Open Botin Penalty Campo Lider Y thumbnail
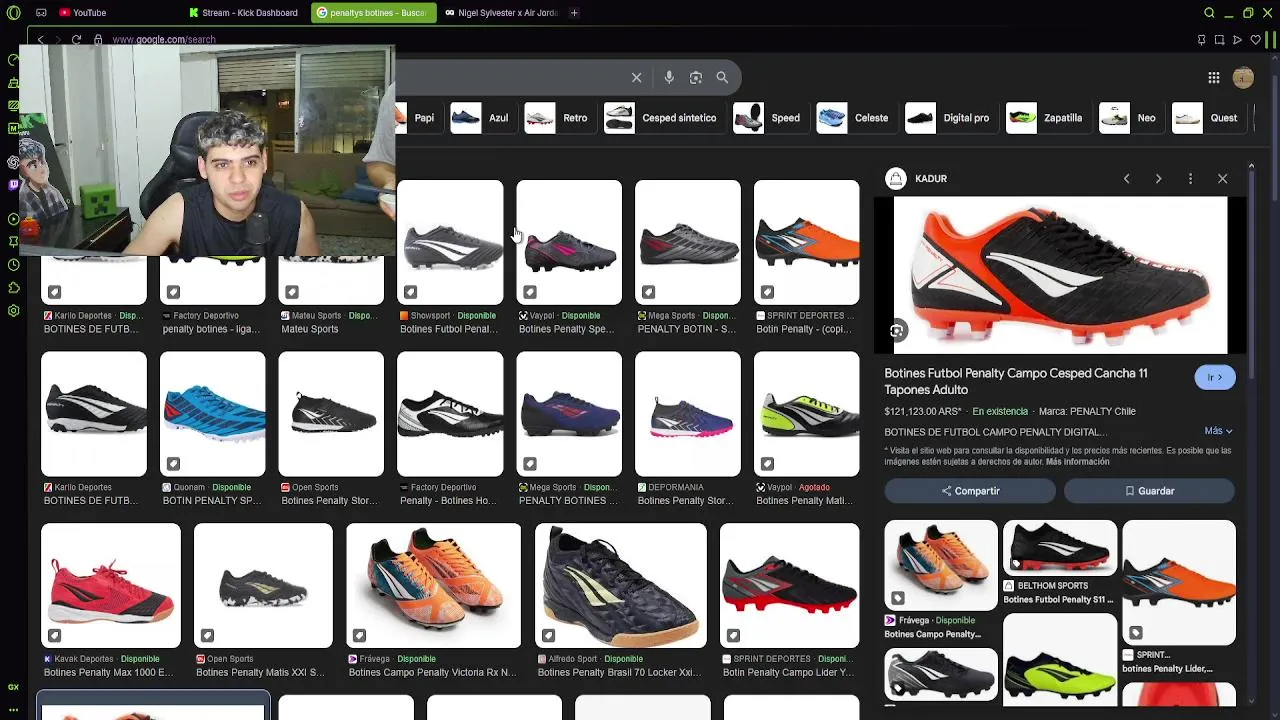This screenshot has height=720, width=1280. (789, 585)
